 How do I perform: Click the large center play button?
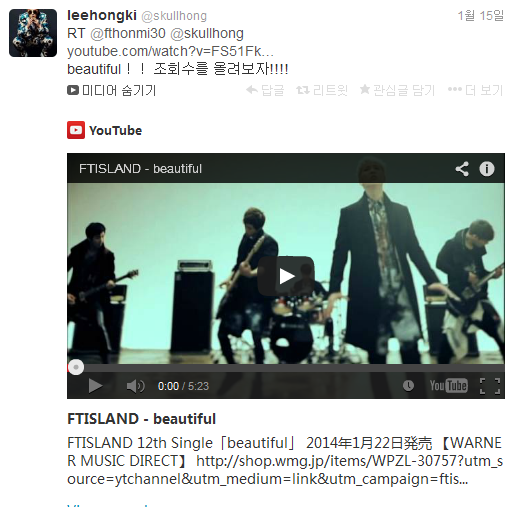[286, 276]
